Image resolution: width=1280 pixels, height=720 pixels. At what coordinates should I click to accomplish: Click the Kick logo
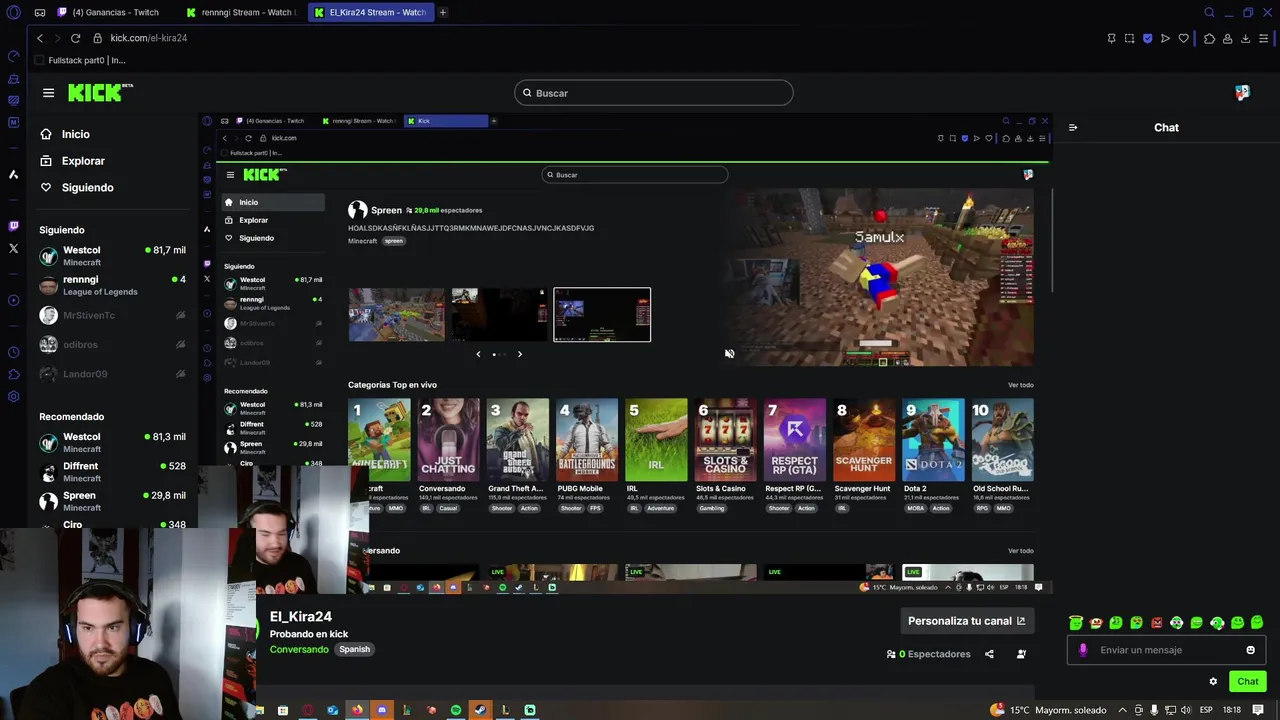100,92
